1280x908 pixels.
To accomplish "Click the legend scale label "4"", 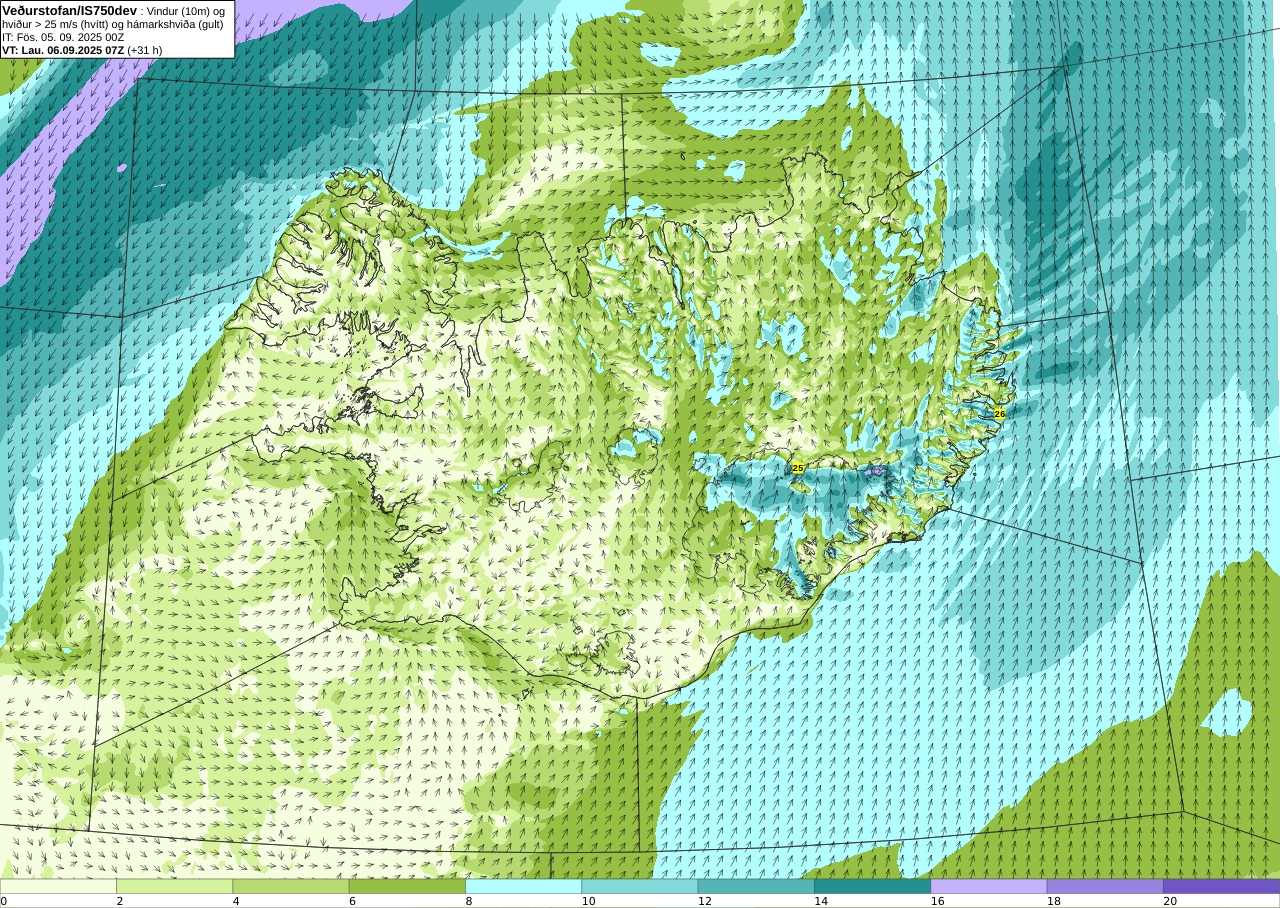I will (x=236, y=901).
